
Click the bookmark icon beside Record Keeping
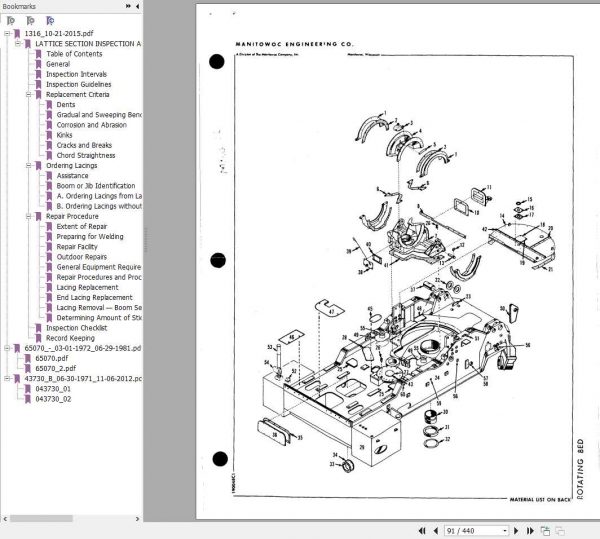(x=38, y=338)
